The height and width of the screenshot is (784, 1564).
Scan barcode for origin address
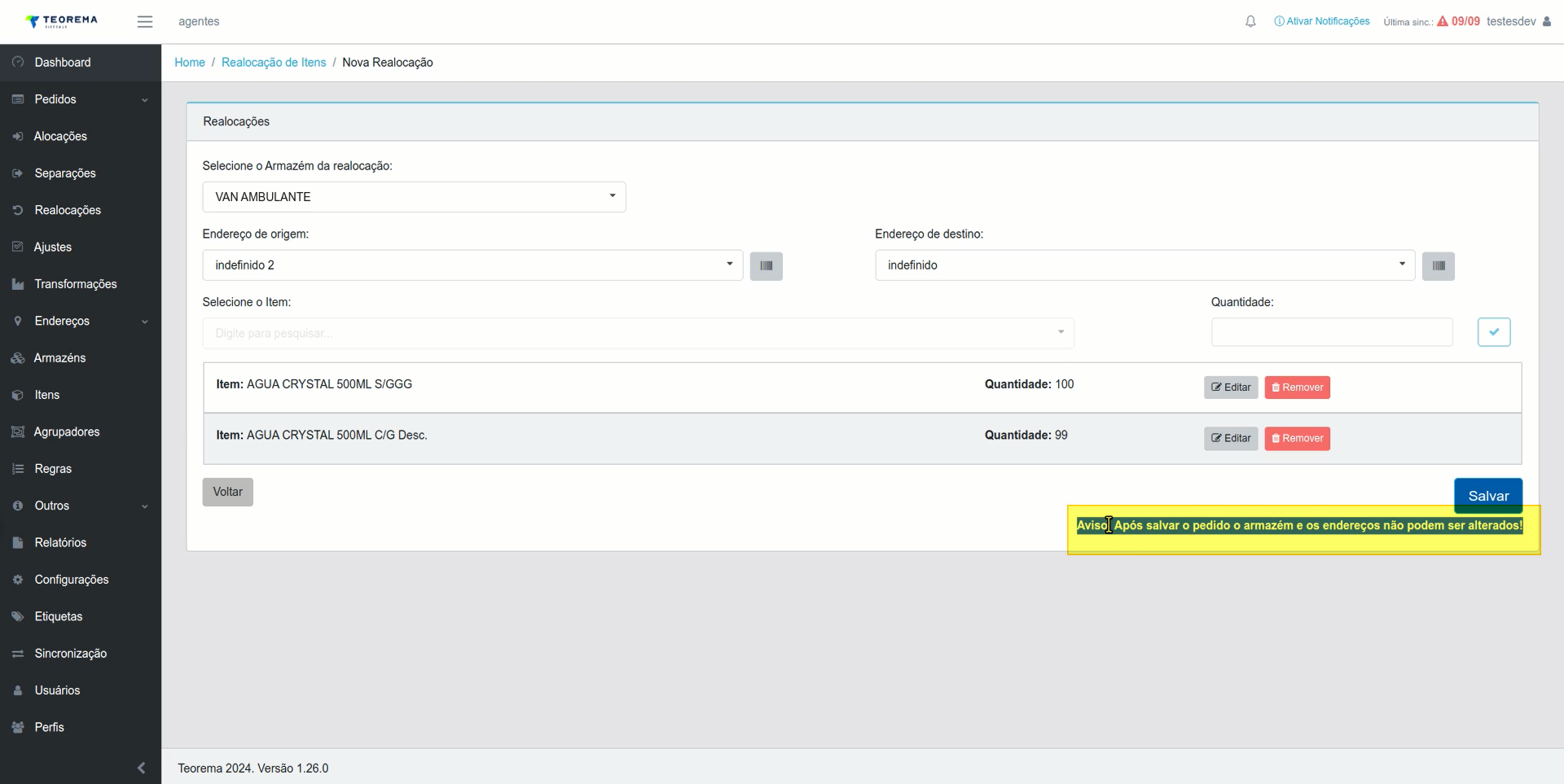click(766, 265)
